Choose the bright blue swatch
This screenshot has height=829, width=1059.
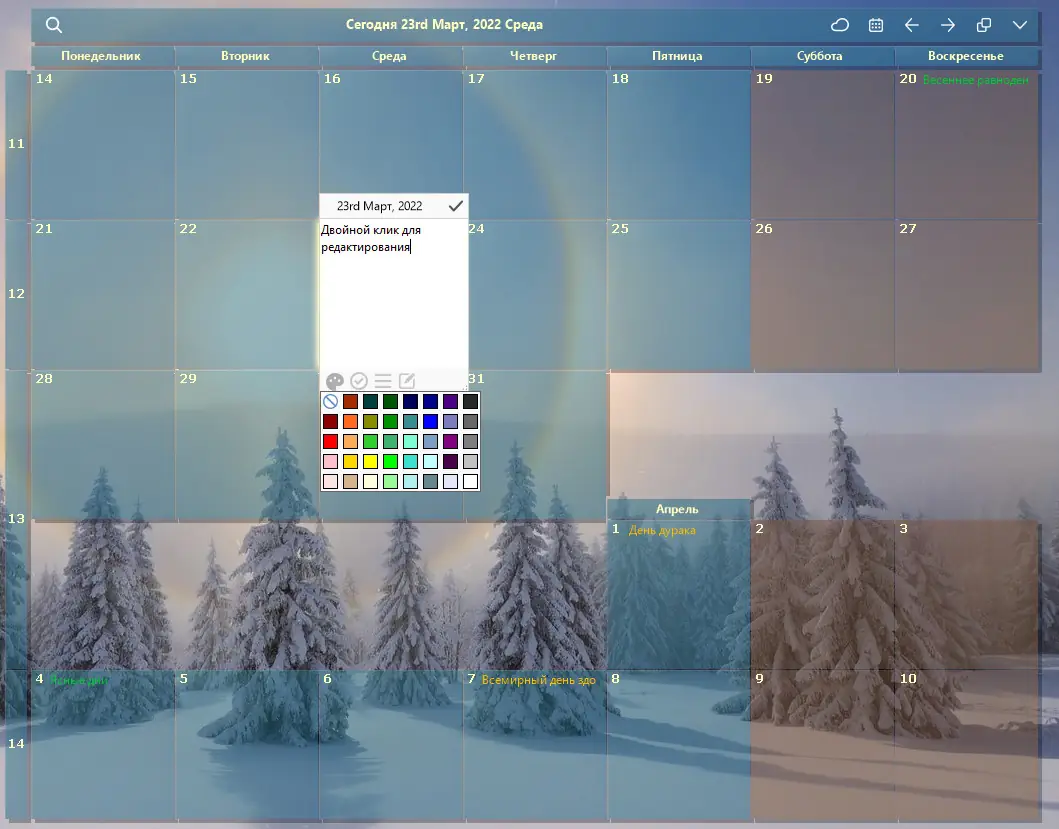(430, 422)
